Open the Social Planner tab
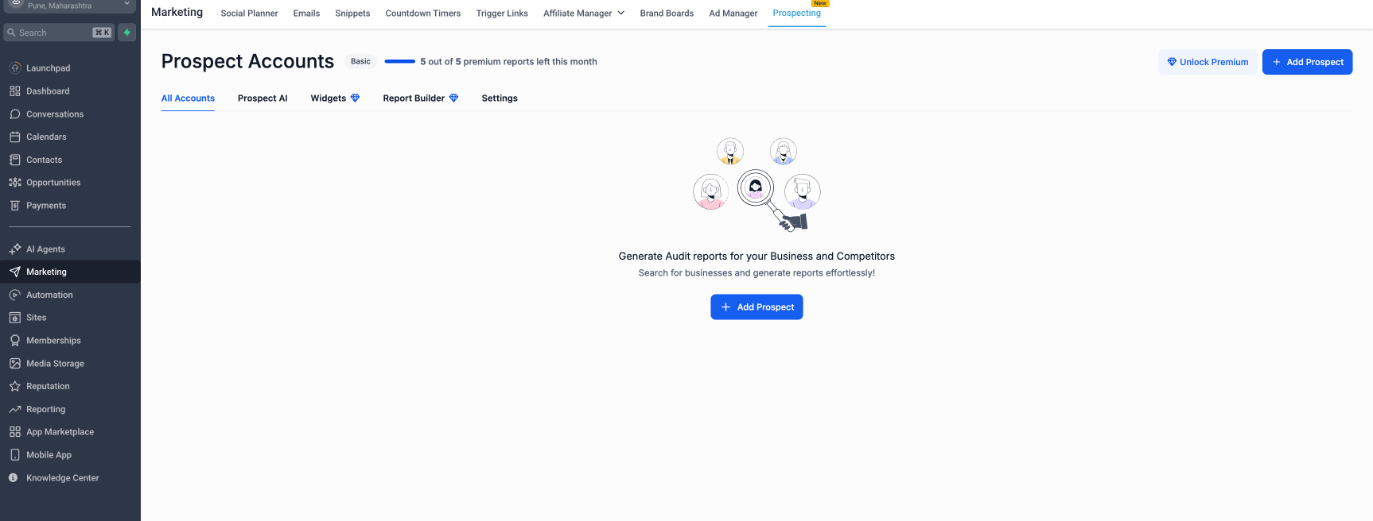 249,13
